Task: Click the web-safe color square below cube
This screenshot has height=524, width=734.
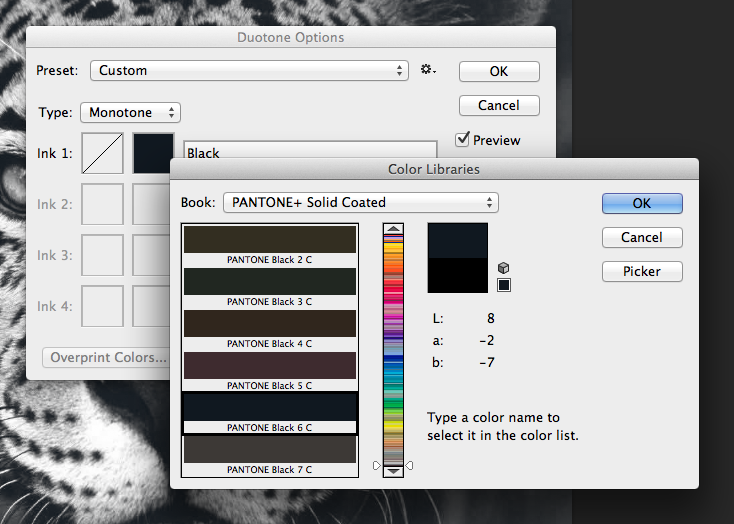Action: click(504, 285)
